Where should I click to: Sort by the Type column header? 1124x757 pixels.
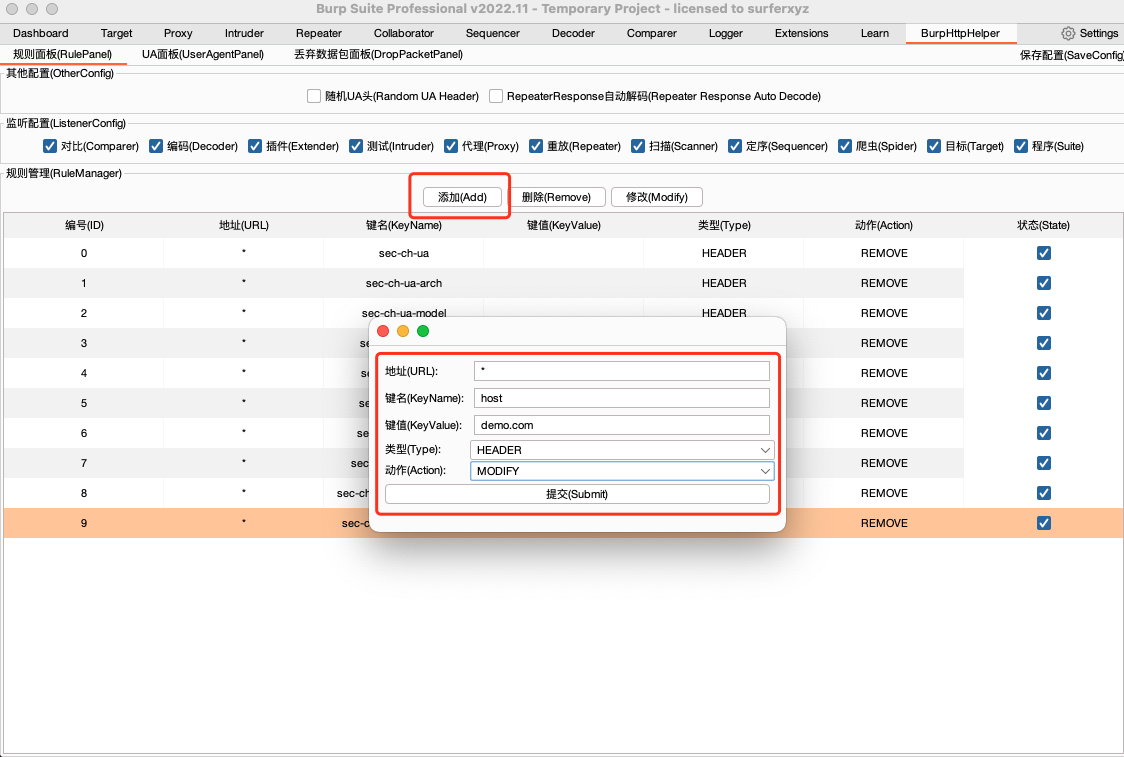click(724, 225)
